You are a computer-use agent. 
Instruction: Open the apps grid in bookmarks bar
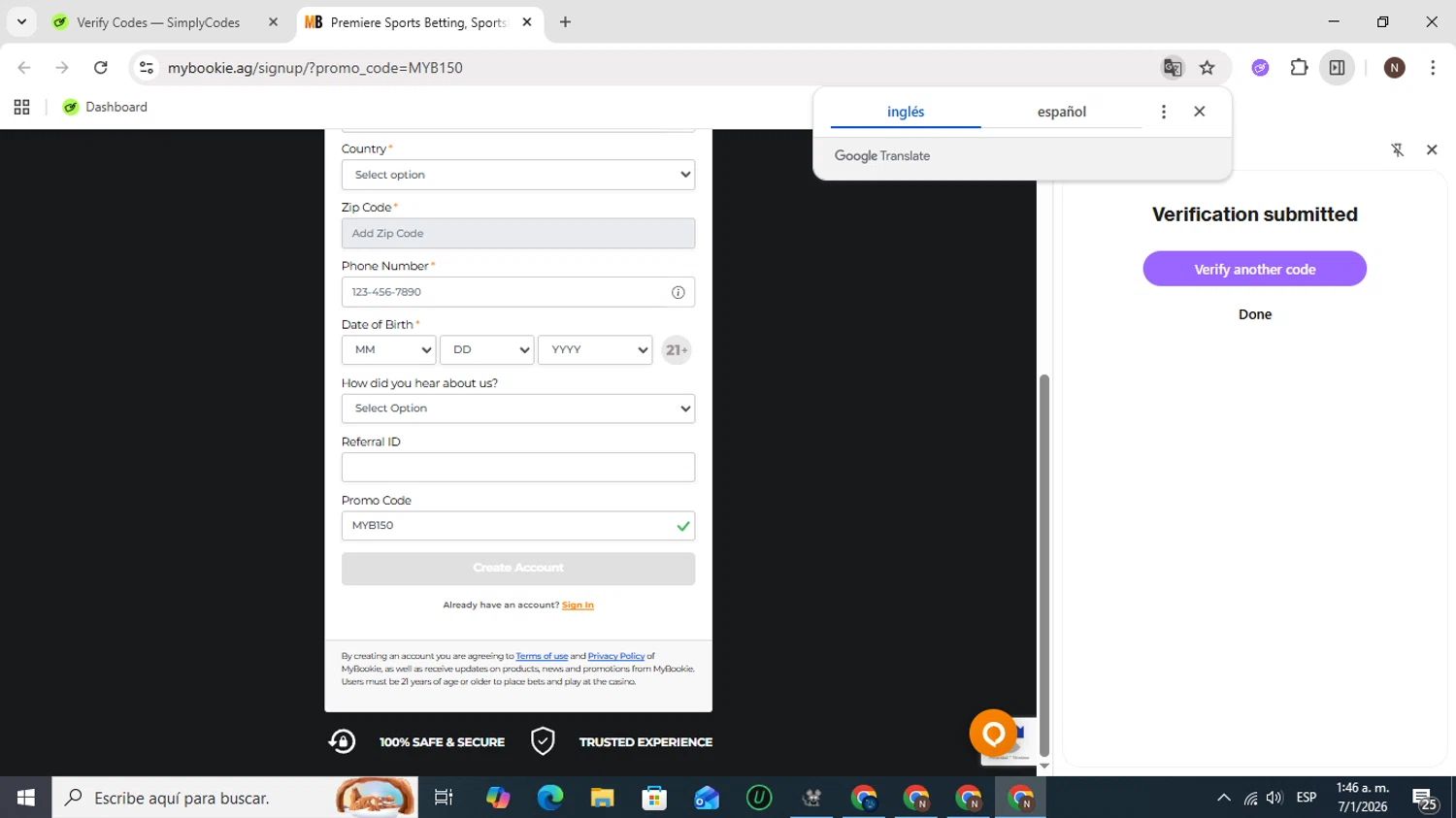click(21, 107)
